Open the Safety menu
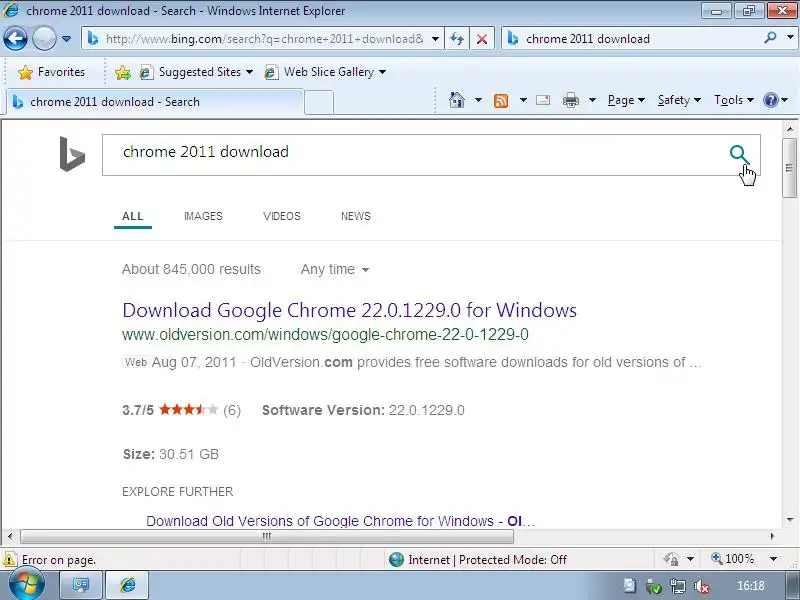Viewport: 800px width, 600px height. pos(679,100)
